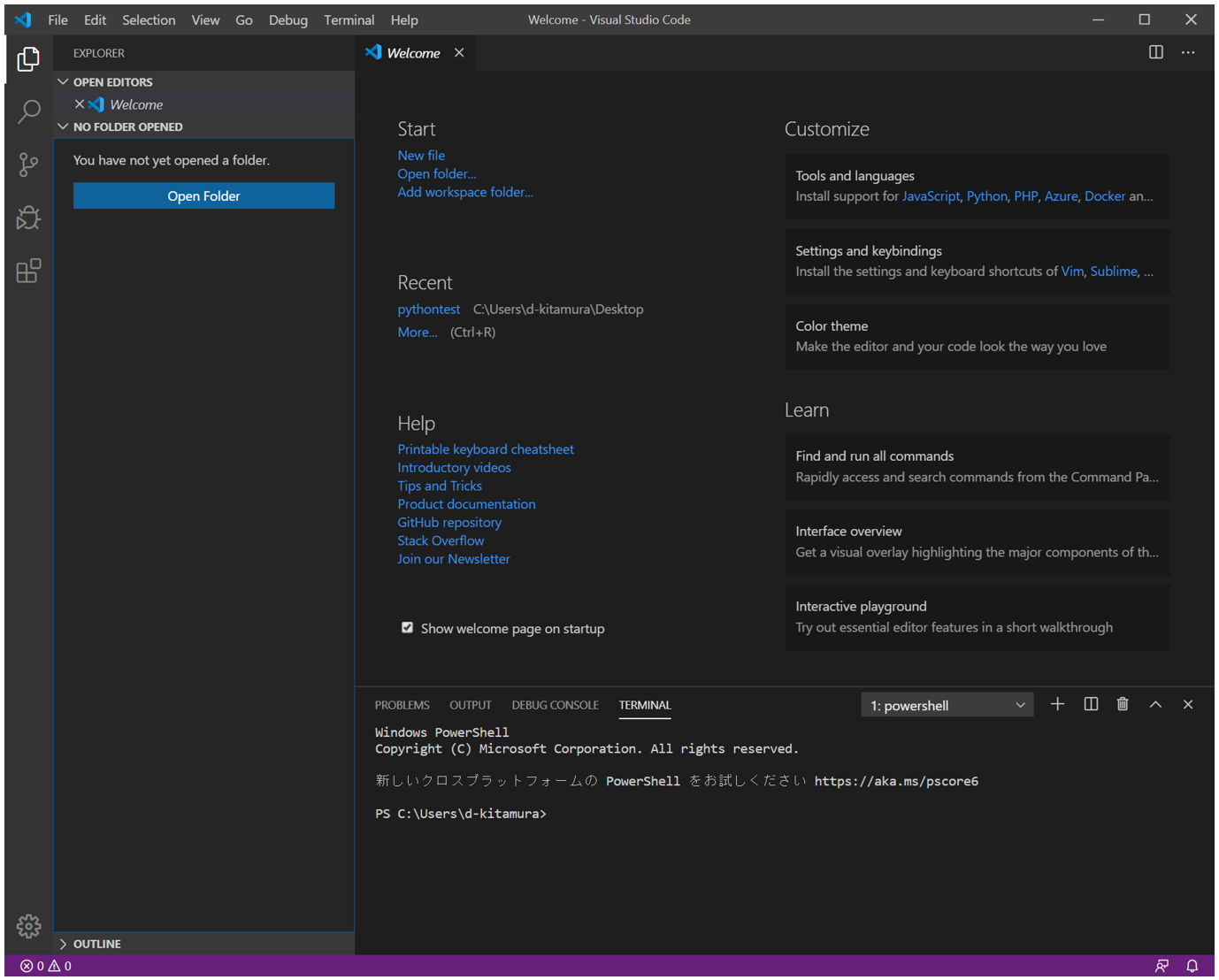Viewport: 1219px width, 980px height.
Task: Open the Color theme card
Action: (977, 337)
